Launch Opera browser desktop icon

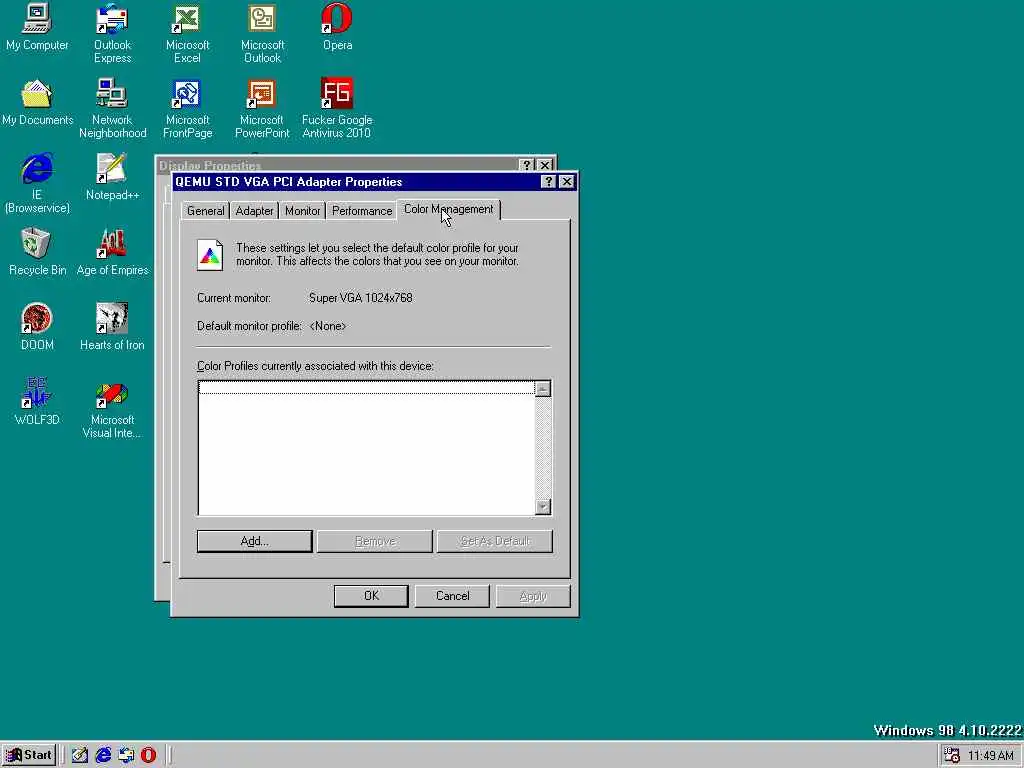coord(337,27)
